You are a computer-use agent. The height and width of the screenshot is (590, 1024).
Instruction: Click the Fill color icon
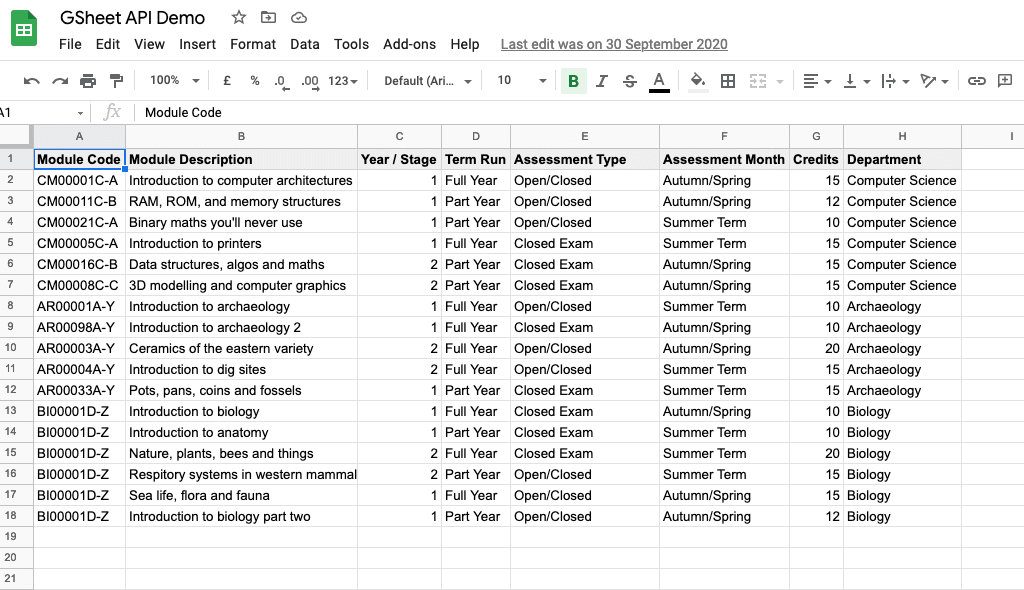tap(697, 81)
